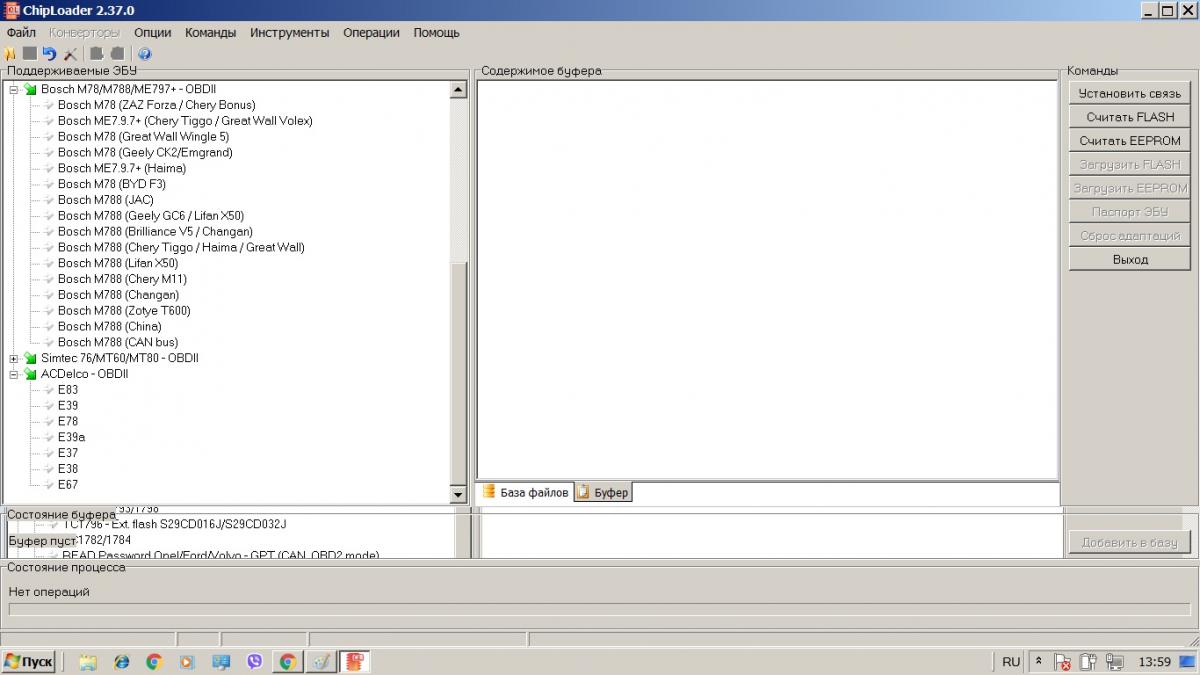The height and width of the screenshot is (675, 1200).
Task: Open the media player taskbar icon
Action: point(187,662)
